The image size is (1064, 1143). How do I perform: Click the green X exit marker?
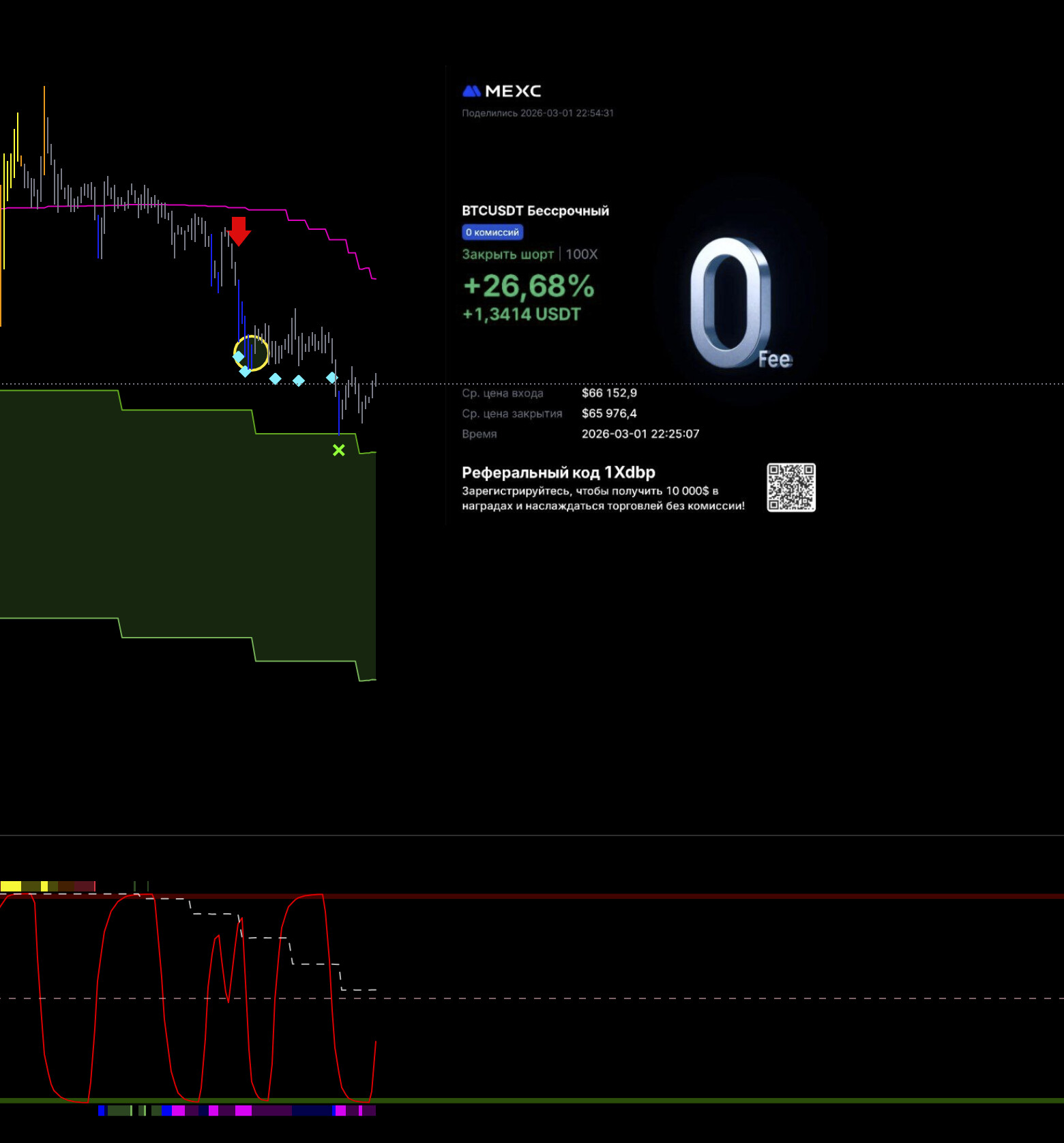point(339,450)
